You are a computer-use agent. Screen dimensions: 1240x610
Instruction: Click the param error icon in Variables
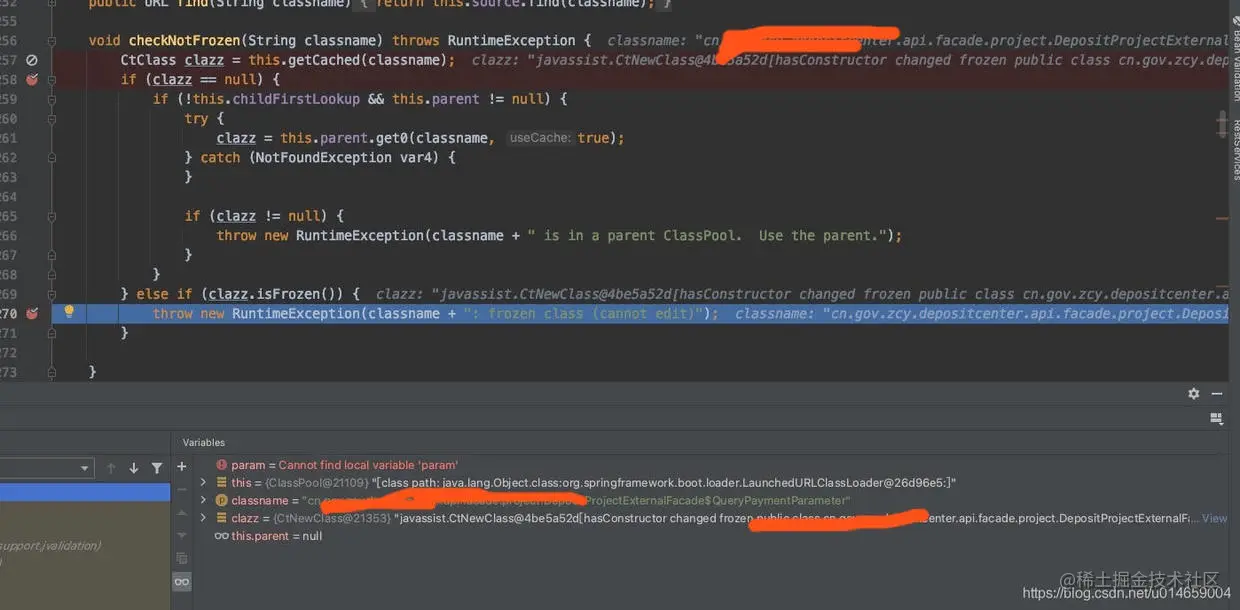221,465
